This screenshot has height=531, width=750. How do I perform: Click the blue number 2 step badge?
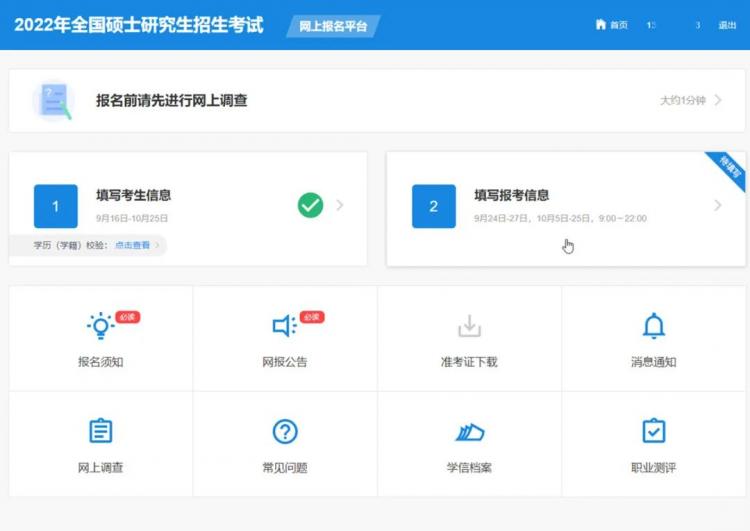(x=433, y=206)
